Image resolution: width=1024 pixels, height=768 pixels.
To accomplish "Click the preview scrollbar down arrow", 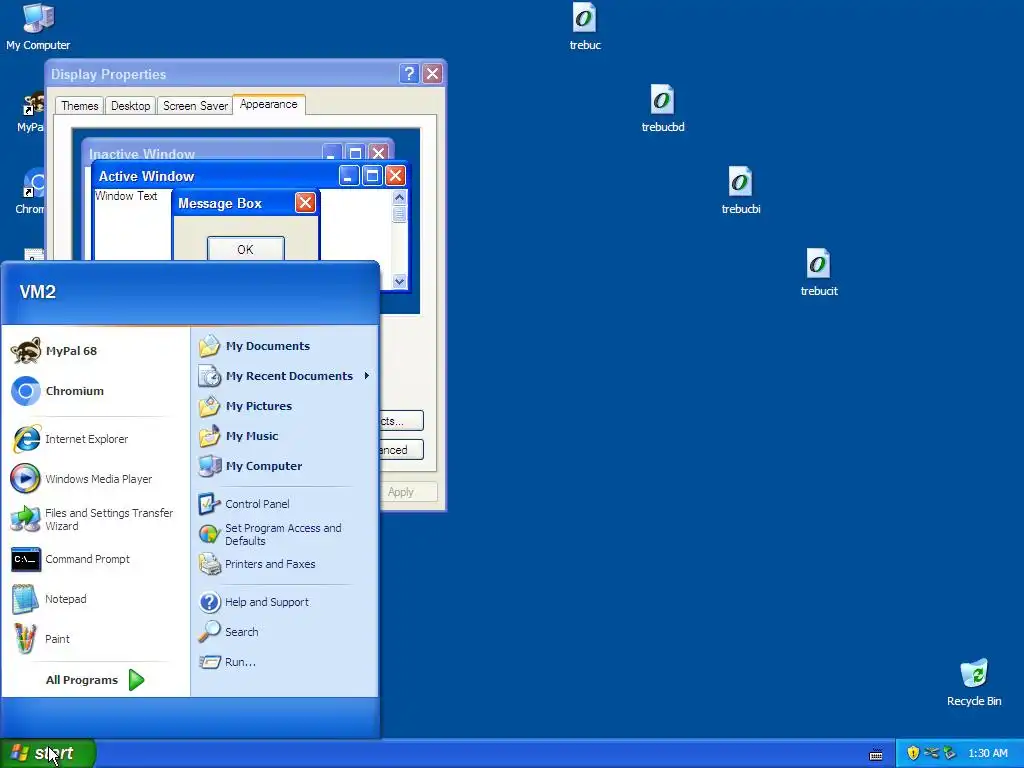I will coord(399,281).
